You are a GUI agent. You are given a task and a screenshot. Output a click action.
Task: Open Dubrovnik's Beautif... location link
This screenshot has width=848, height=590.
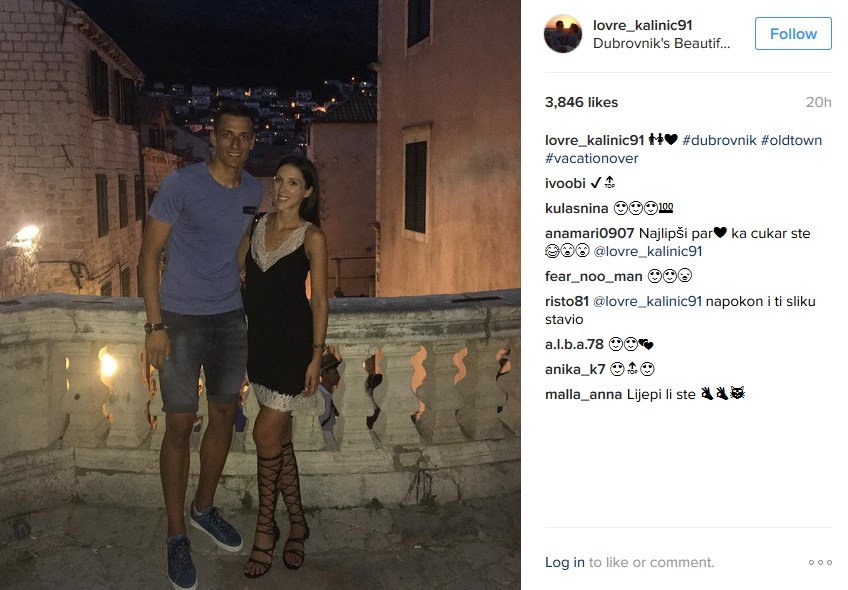click(x=661, y=43)
